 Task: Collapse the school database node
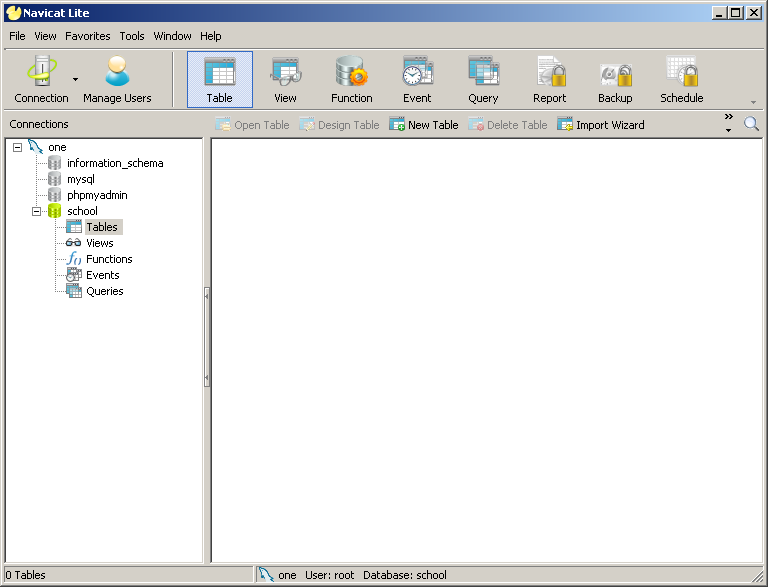click(36, 211)
